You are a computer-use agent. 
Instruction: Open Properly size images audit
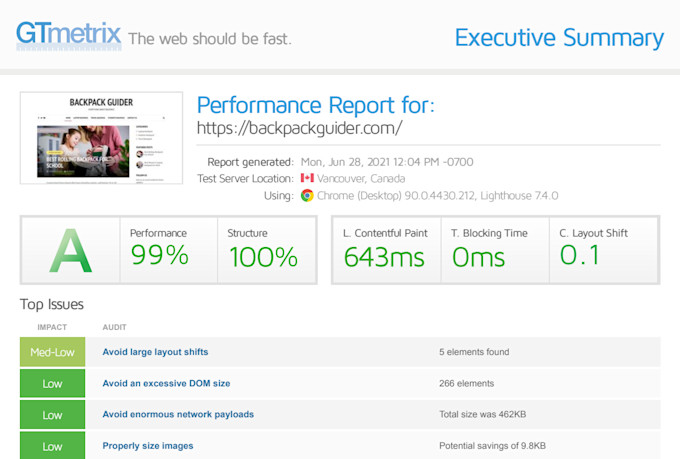(x=147, y=446)
